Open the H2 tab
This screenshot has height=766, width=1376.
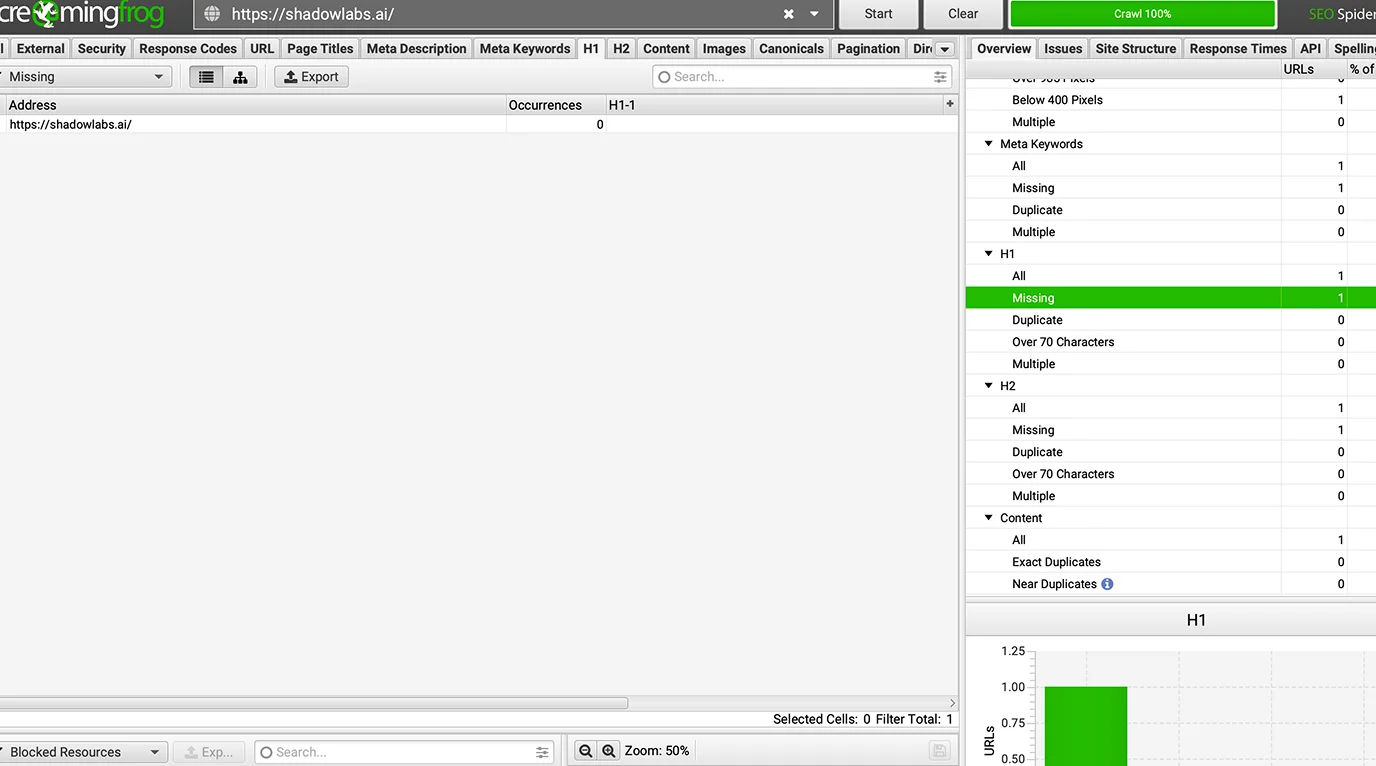coord(621,49)
